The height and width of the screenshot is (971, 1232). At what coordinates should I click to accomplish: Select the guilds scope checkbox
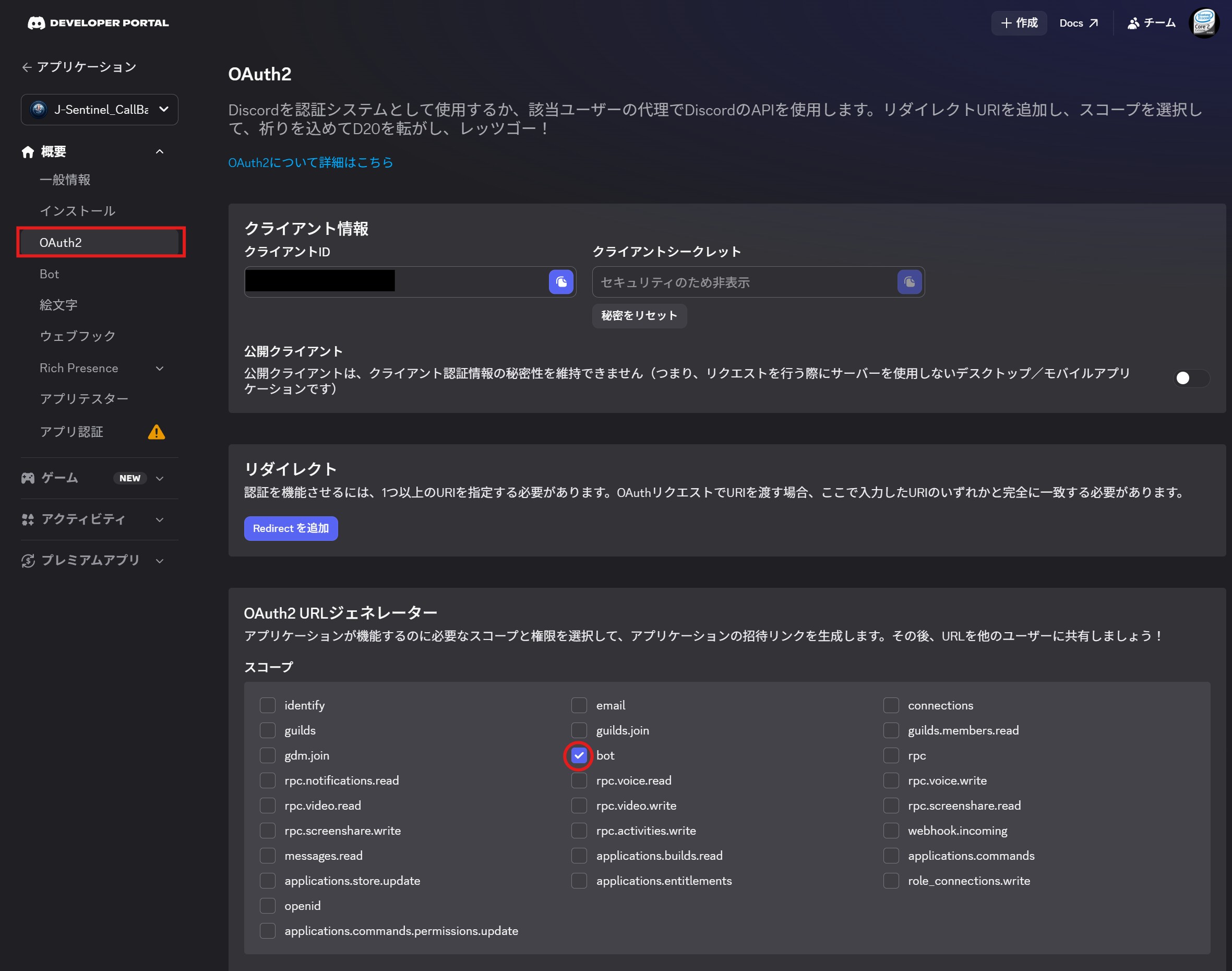[267, 730]
